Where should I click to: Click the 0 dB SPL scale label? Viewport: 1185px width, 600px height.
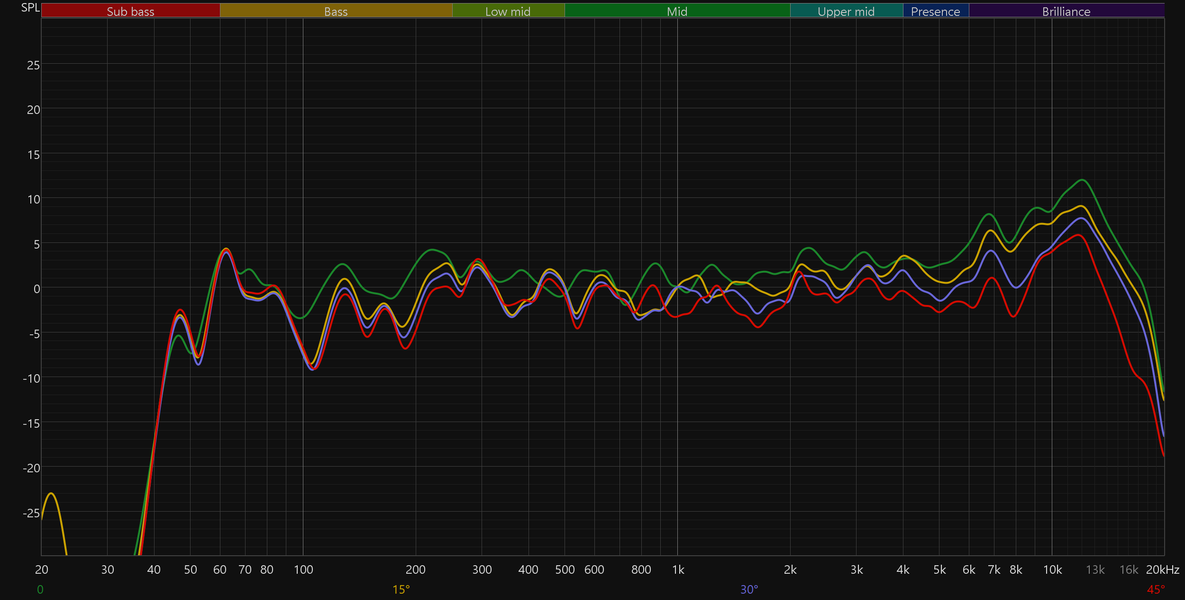point(37,289)
